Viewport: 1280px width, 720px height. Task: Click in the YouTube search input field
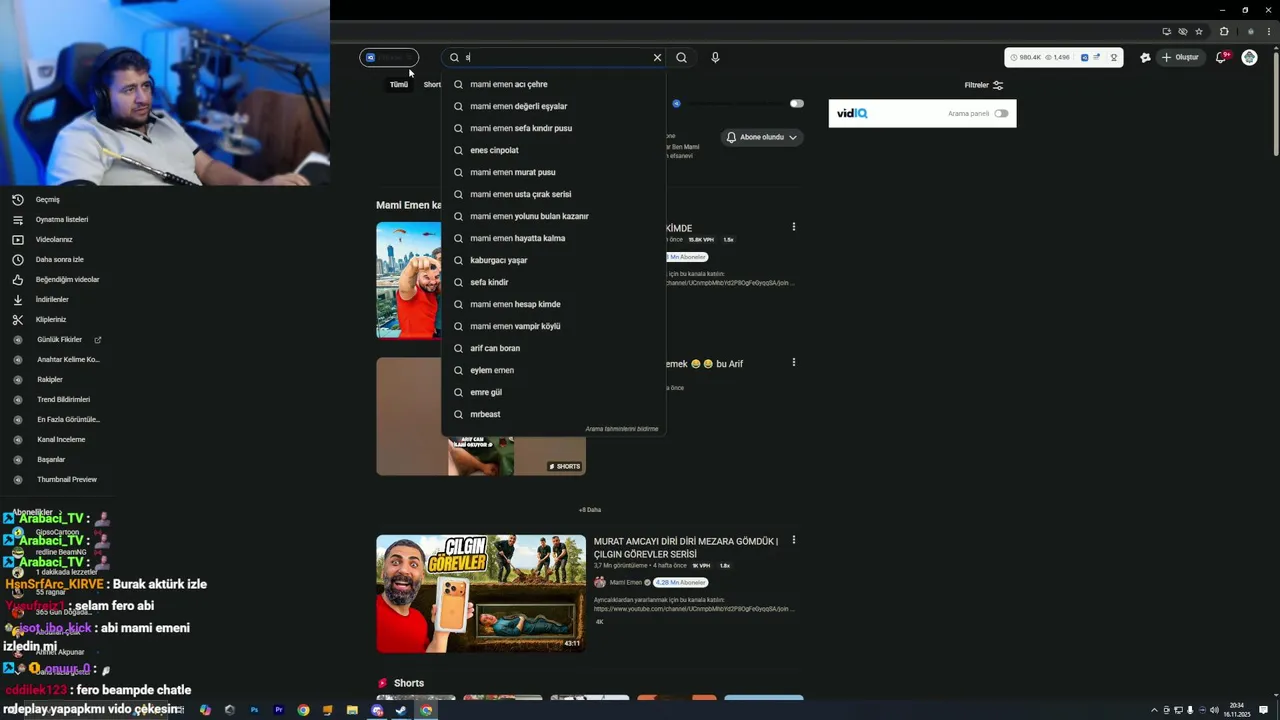[x=555, y=58]
